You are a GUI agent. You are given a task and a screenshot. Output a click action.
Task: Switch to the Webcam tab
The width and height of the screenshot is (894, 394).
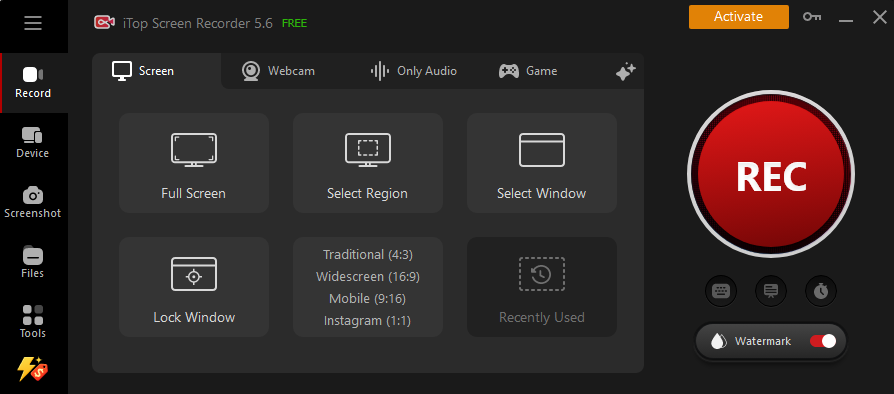point(278,71)
